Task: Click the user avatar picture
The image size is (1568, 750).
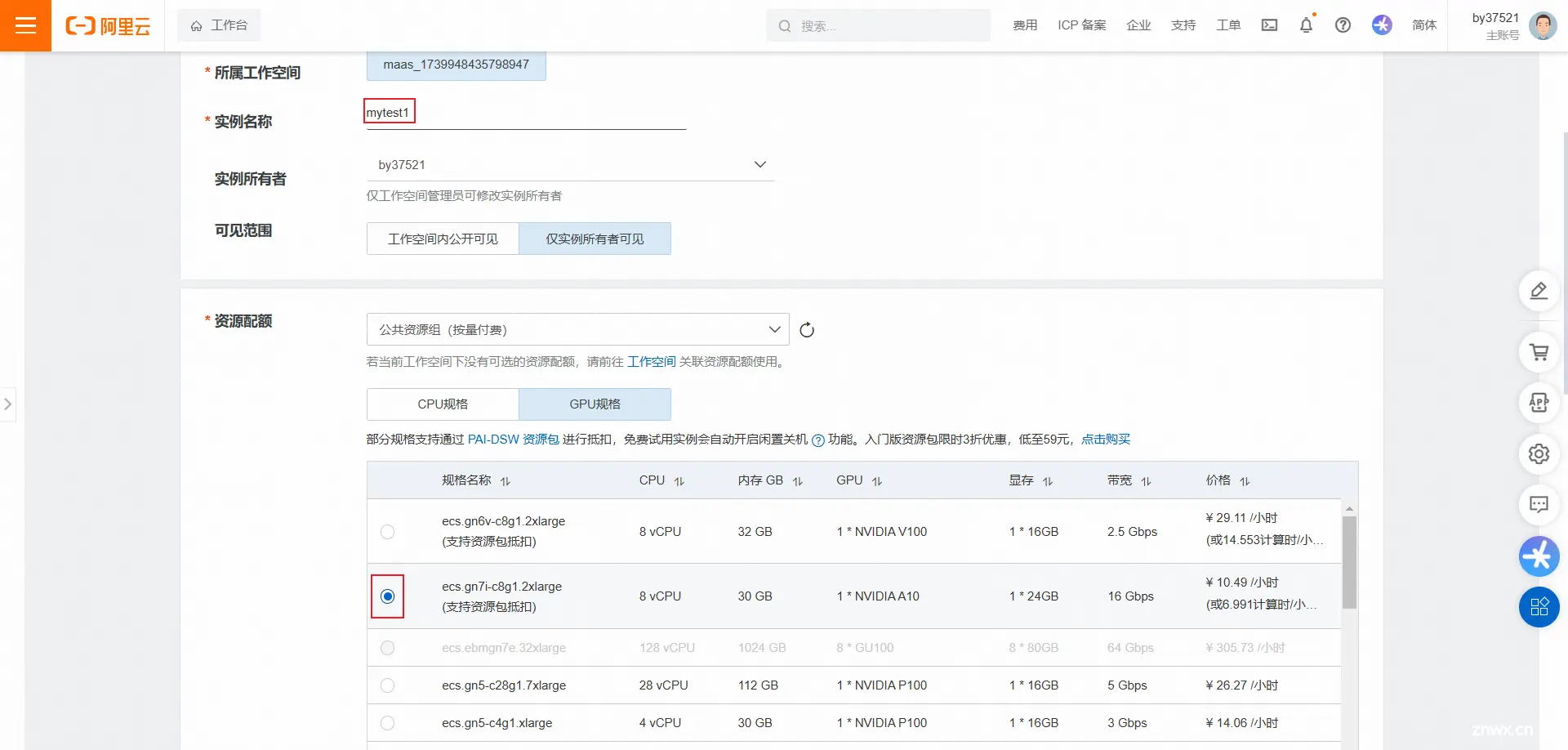Action: [1543, 25]
